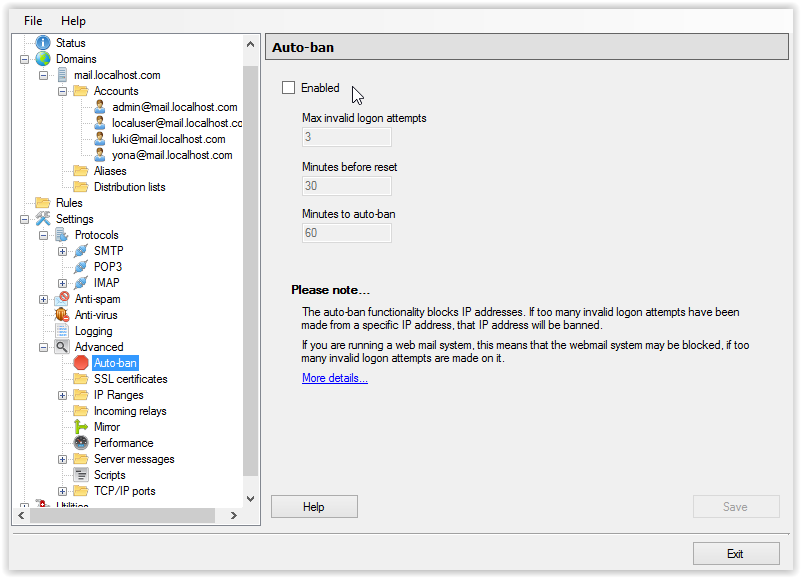Click the Distribution lists folder icon
The height and width of the screenshot is (578, 801).
coord(81,187)
